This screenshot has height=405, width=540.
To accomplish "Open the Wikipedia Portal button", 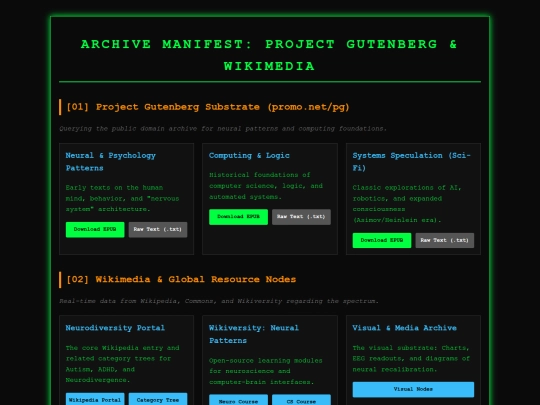I will tap(95, 400).
